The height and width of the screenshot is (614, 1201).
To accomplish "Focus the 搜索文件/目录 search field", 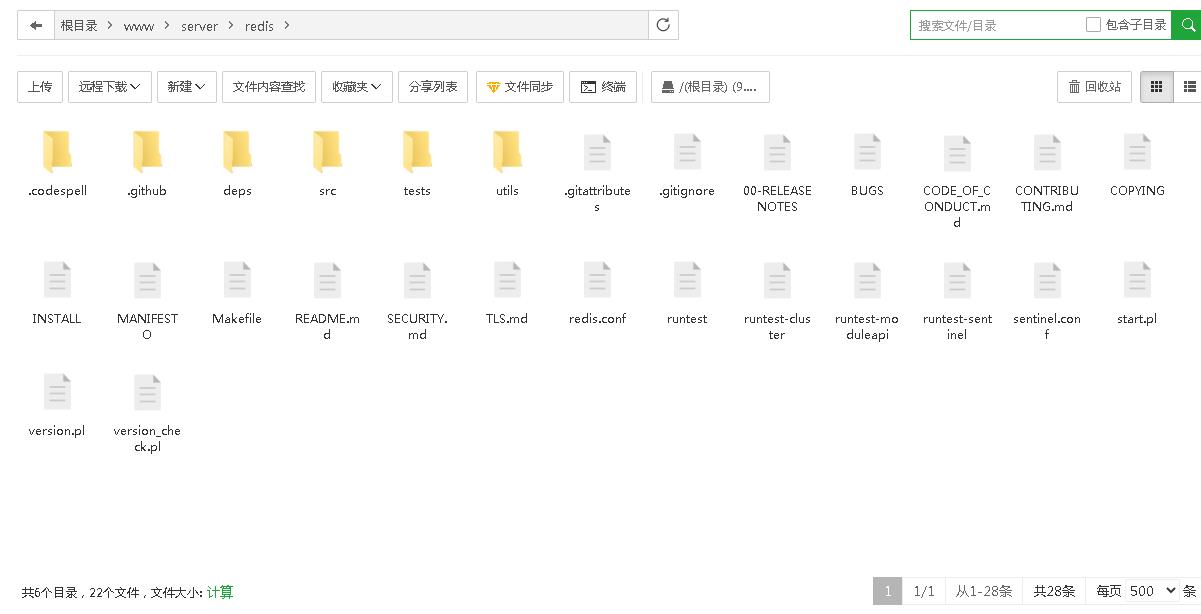I will click(x=997, y=25).
